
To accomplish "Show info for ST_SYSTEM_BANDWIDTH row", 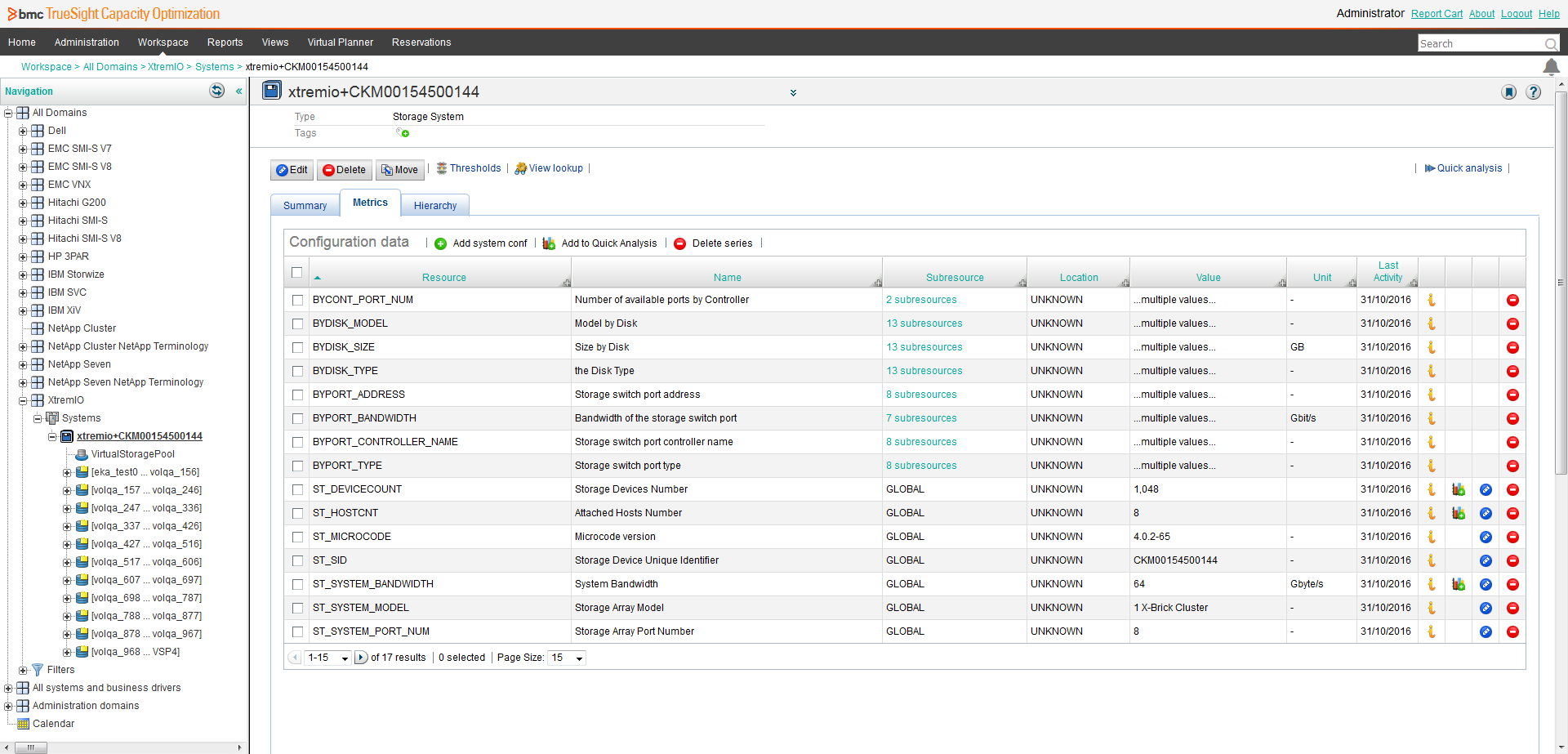I will click(1432, 585).
